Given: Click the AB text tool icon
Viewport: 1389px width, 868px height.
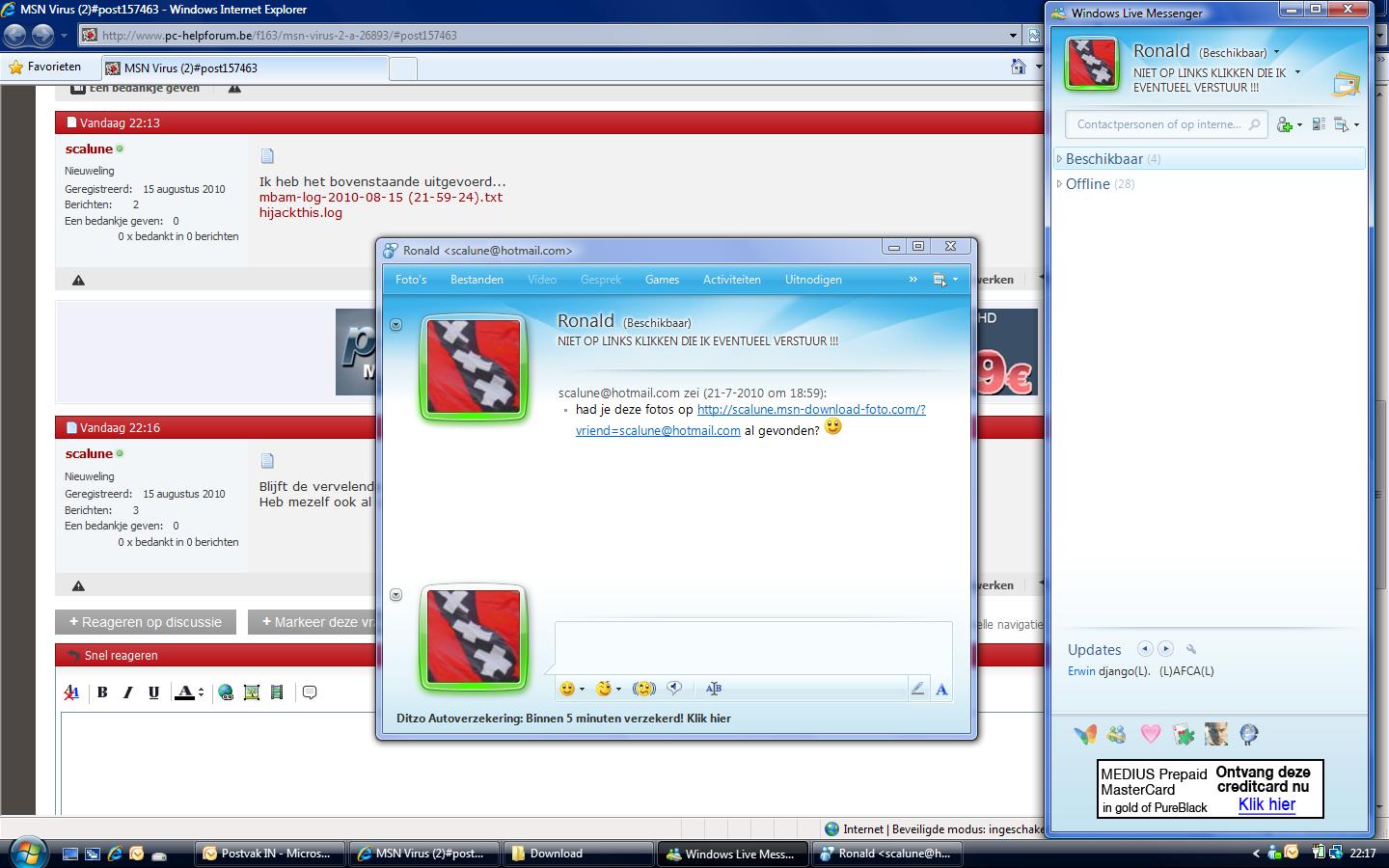Looking at the screenshot, I should 714,689.
